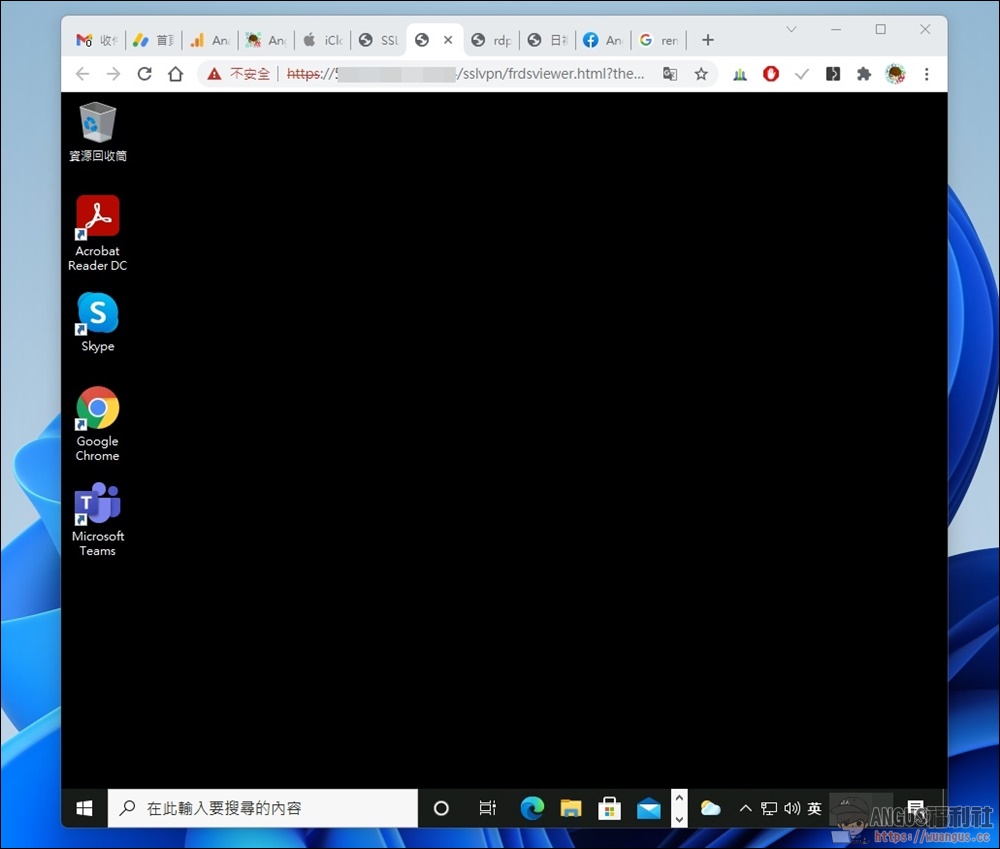
Task: Click the dark square extension icon
Action: point(833,74)
